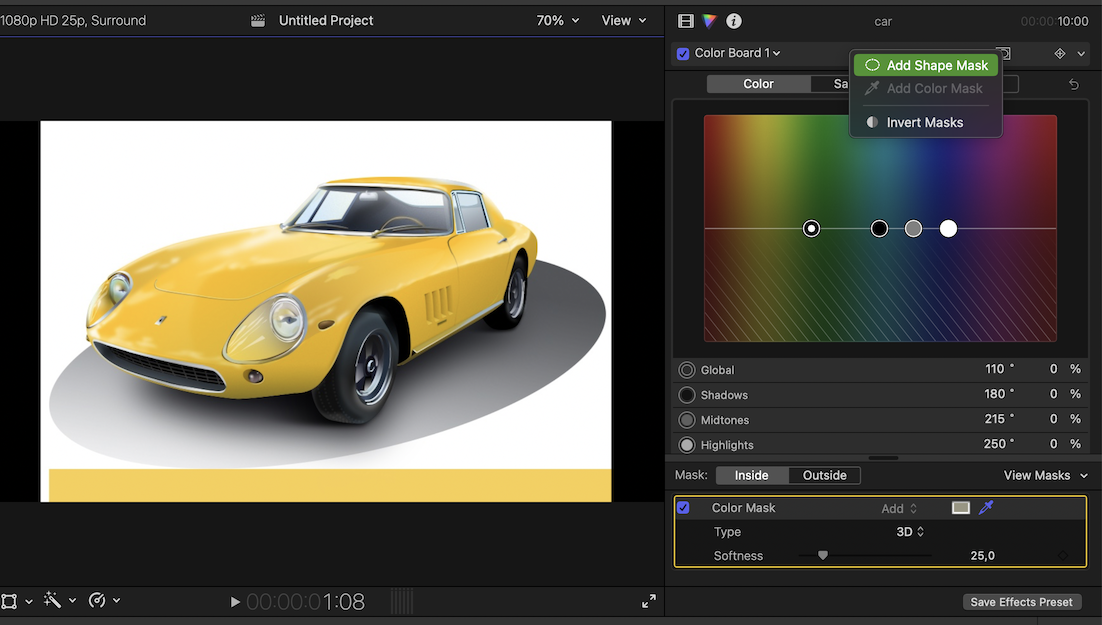Click the Color Mask eyedropper tool
Image resolution: width=1102 pixels, height=625 pixels.
(x=986, y=508)
